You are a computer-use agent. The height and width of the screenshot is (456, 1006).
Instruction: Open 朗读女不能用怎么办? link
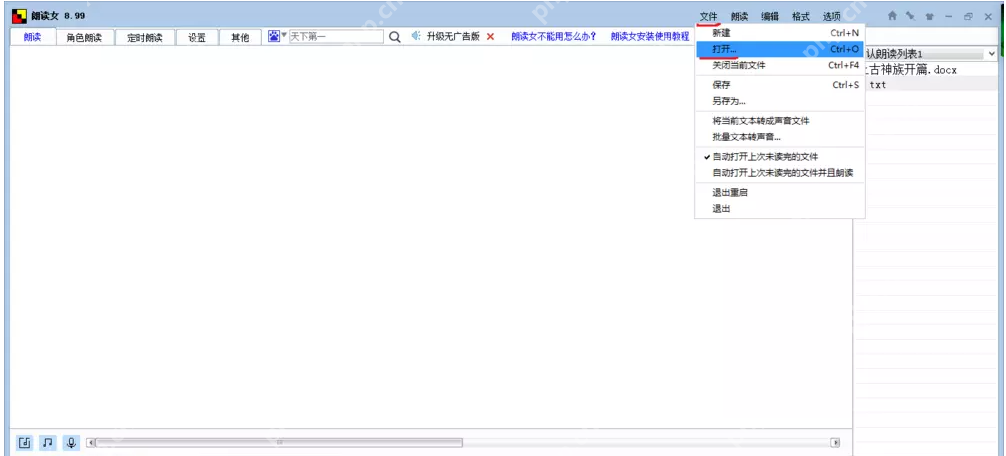coord(554,37)
